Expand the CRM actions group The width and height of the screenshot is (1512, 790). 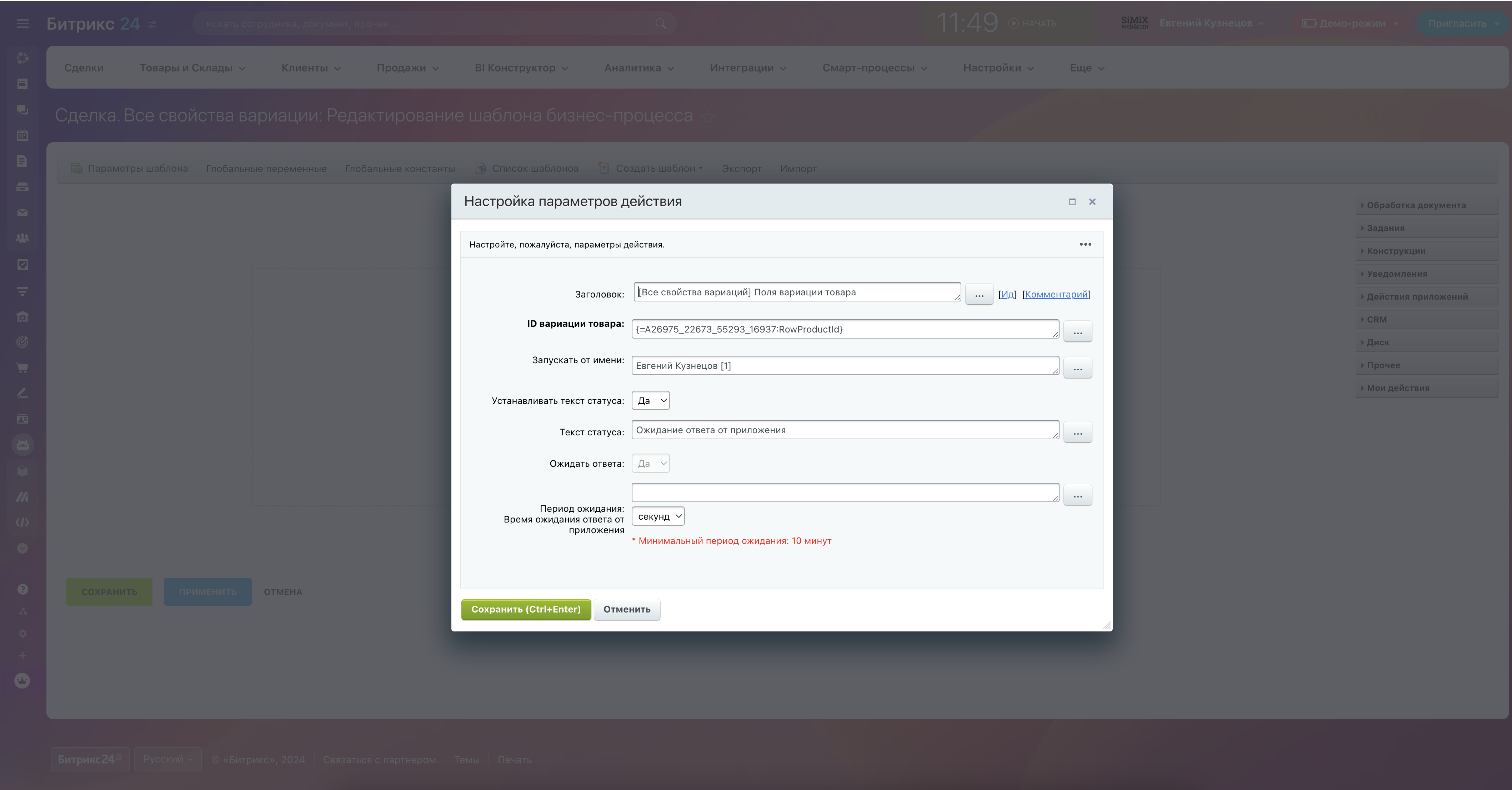pyautogui.click(x=1376, y=319)
